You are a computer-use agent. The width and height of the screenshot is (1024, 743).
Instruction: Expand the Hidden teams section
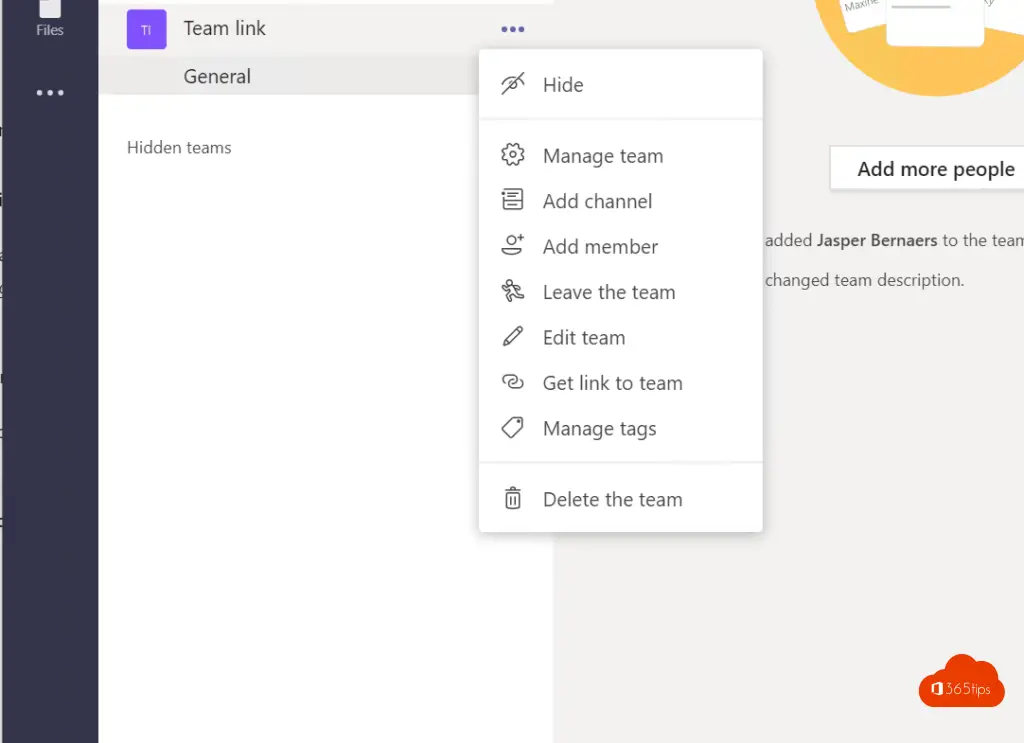pos(179,148)
